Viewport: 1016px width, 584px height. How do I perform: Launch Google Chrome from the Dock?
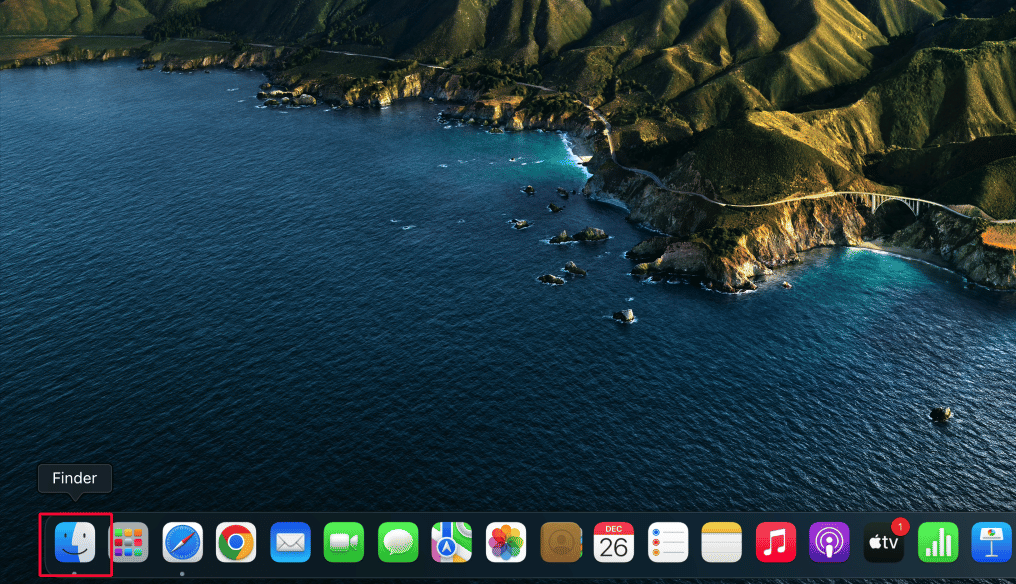[236, 542]
